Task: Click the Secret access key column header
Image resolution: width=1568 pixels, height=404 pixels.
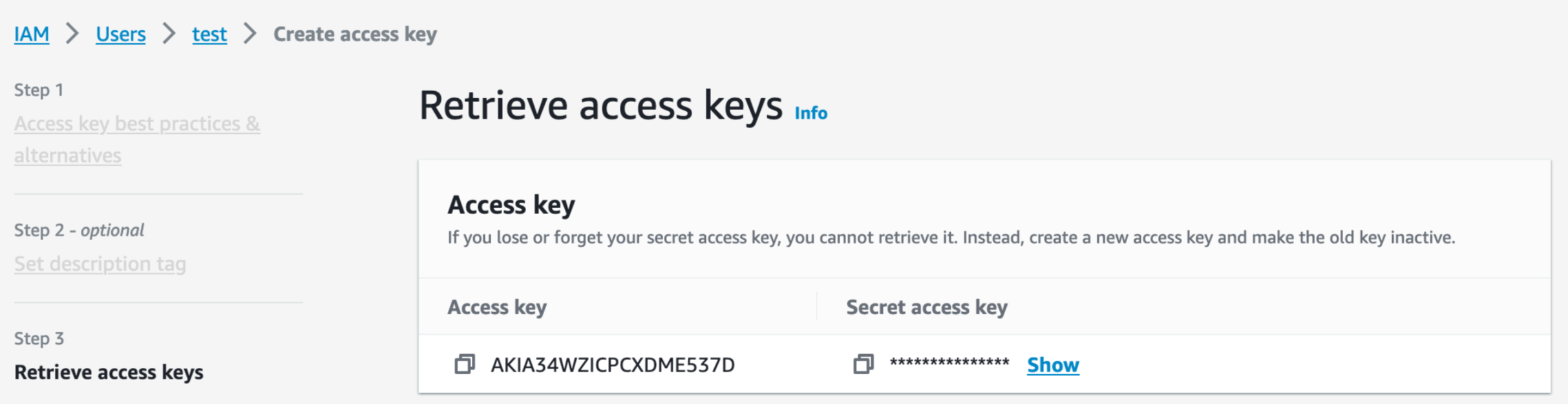Action: pos(926,307)
